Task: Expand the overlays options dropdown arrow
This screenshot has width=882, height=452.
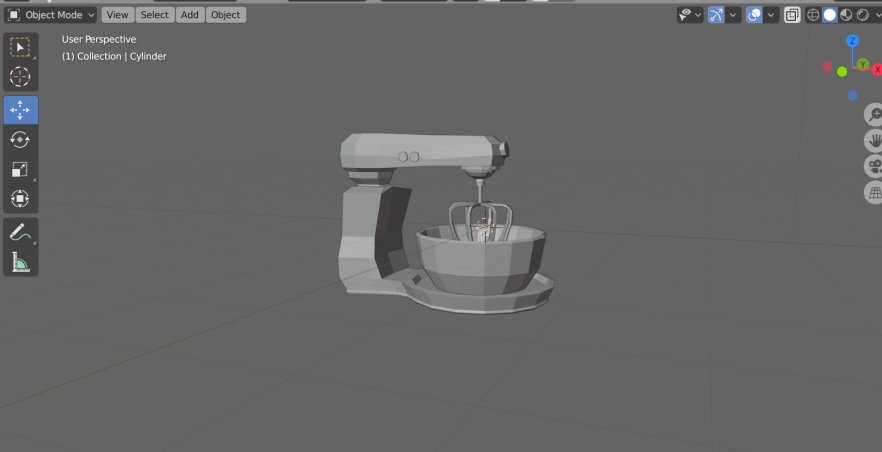Action: pos(771,15)
